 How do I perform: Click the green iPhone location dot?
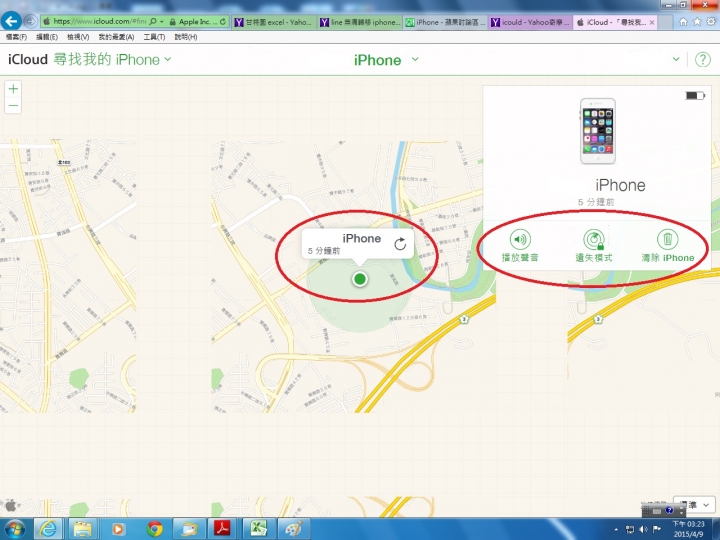point(360,279)
